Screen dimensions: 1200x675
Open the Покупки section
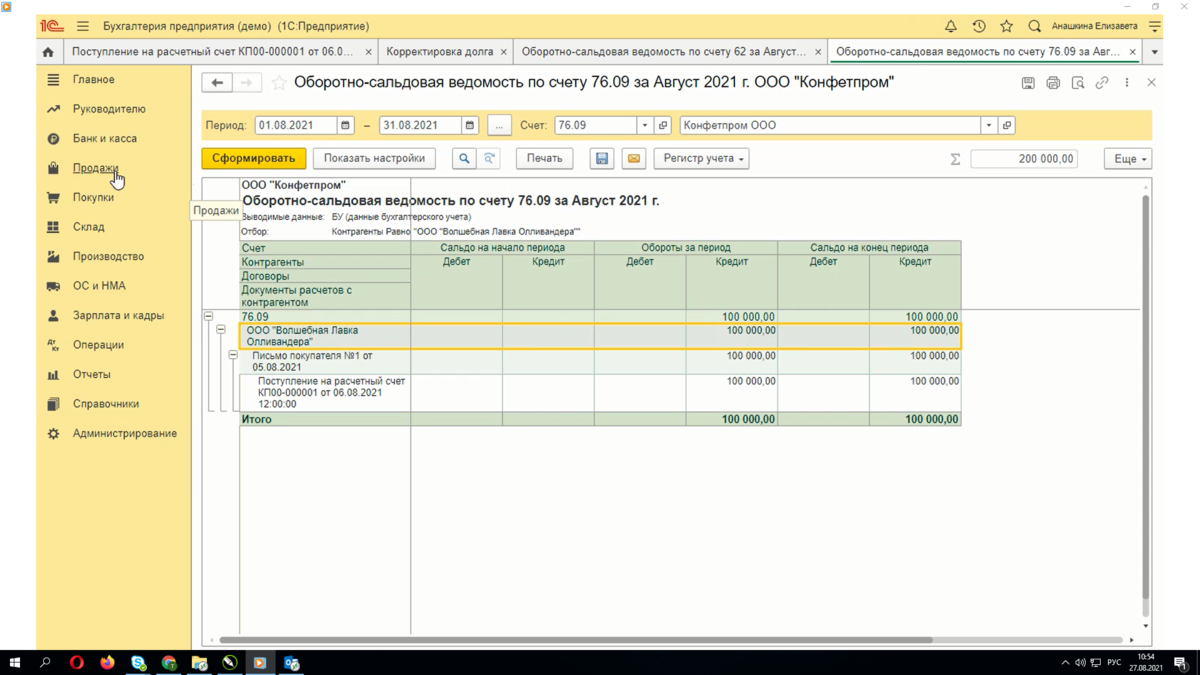pyautogui.click(x=93, y=197)
